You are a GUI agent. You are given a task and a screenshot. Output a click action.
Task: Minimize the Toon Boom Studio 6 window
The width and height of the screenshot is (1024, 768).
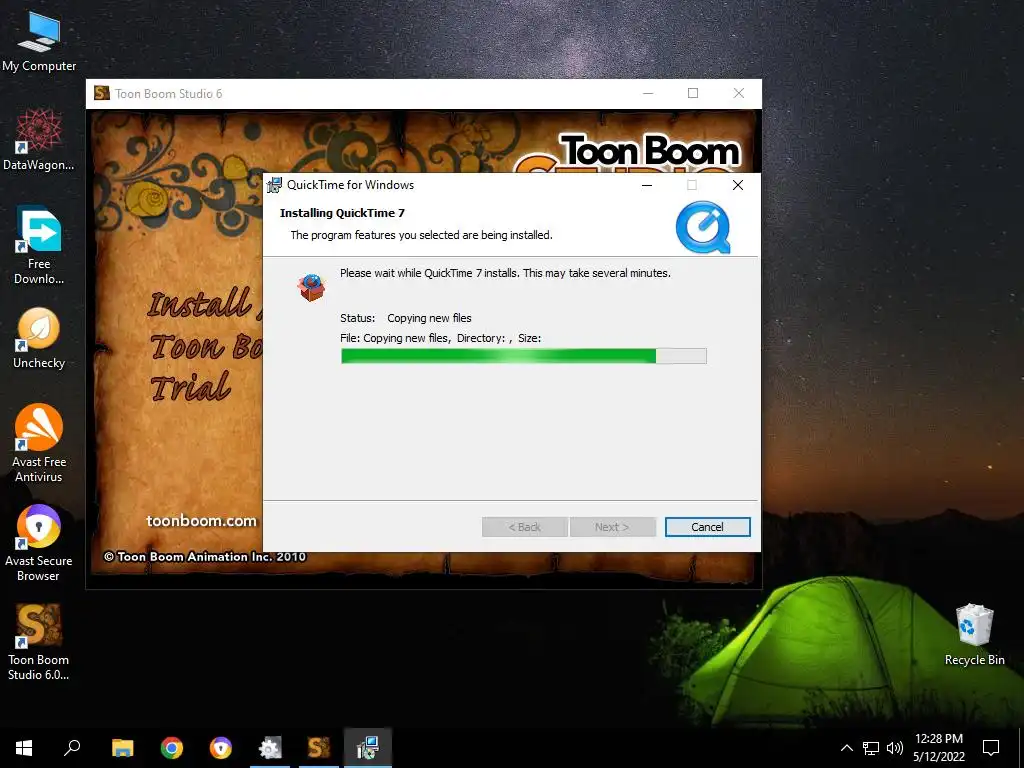[648, 93]
